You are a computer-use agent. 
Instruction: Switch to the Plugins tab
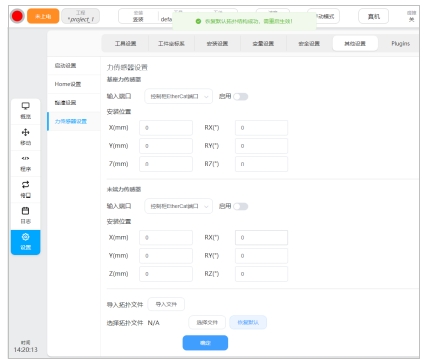[400, 44]
